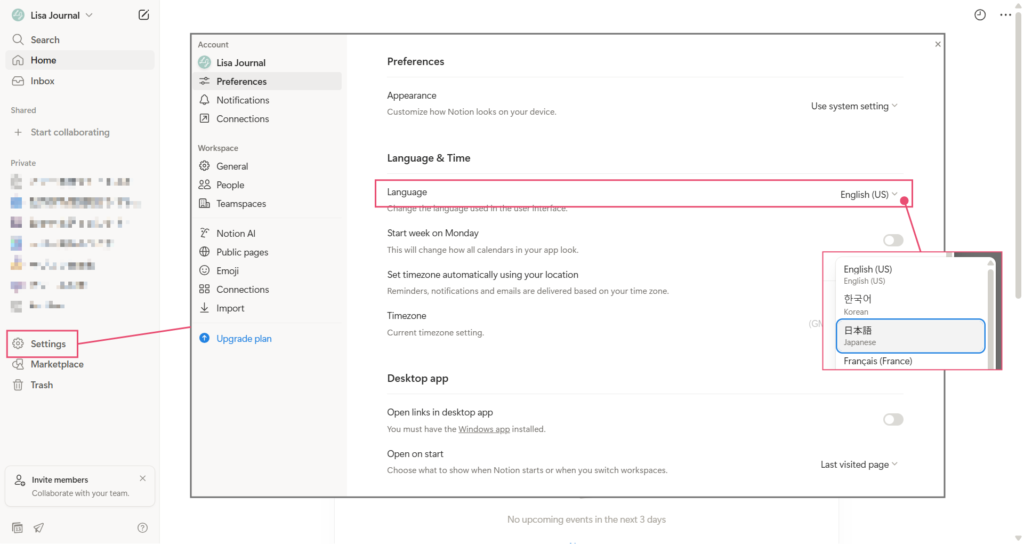Select Lisa Journal account in settings
Viewport: 1024px width, 544px height.
point(268,63)
